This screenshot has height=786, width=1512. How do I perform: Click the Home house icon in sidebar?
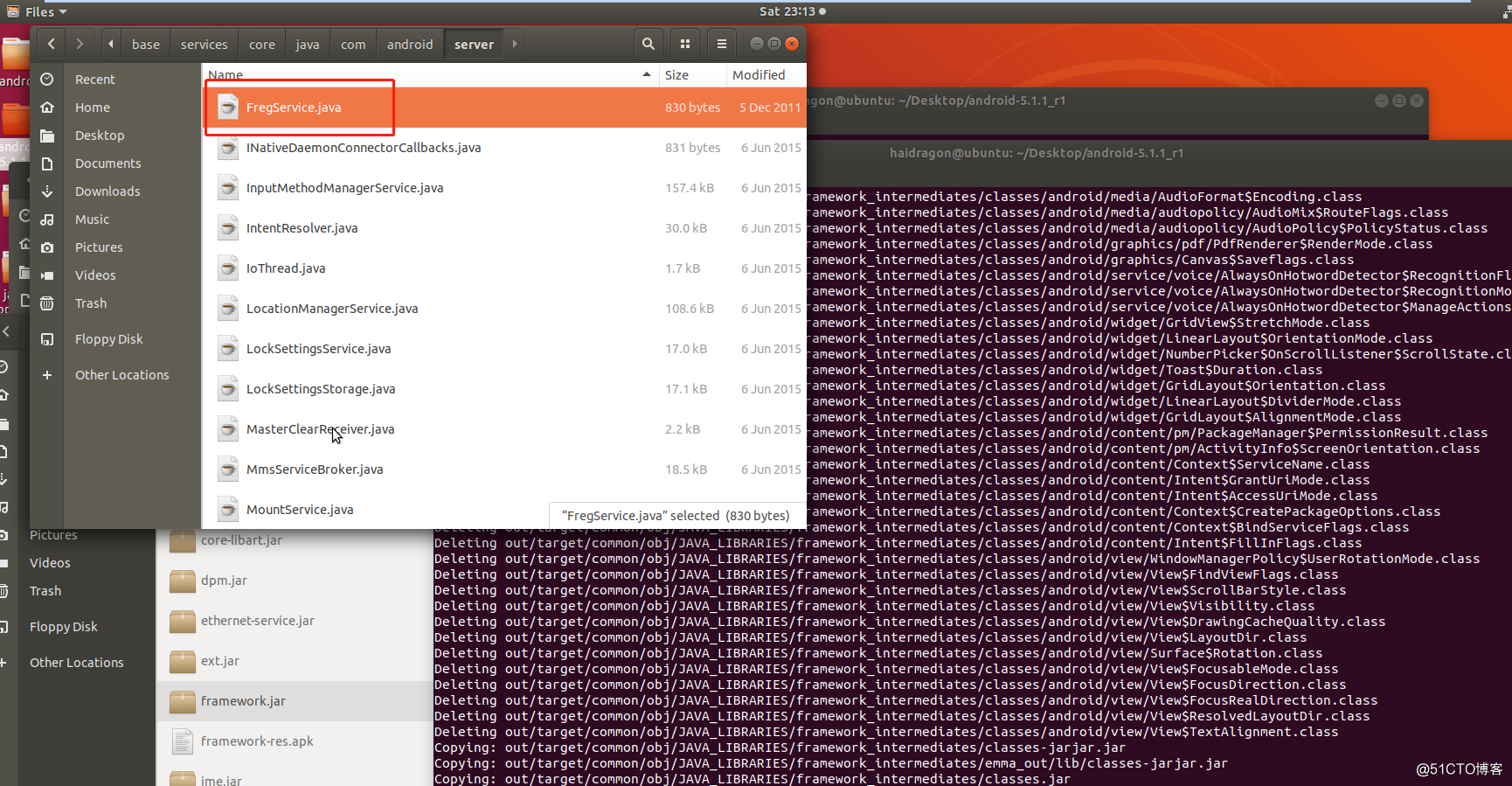click(x=47, y=108)
